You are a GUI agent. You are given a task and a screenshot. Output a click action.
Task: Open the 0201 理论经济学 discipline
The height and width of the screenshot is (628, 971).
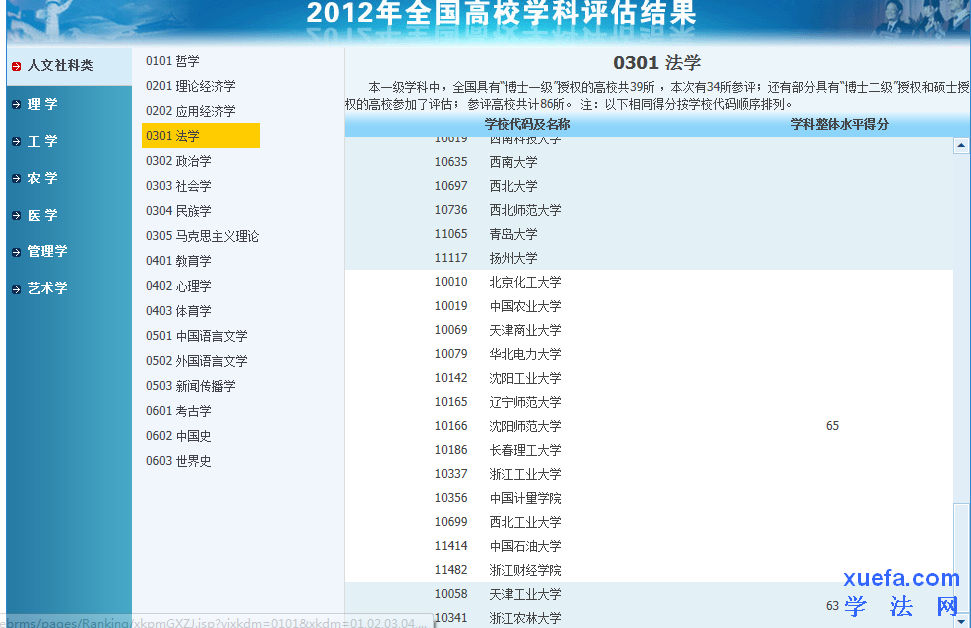click(x=191, y=86)
